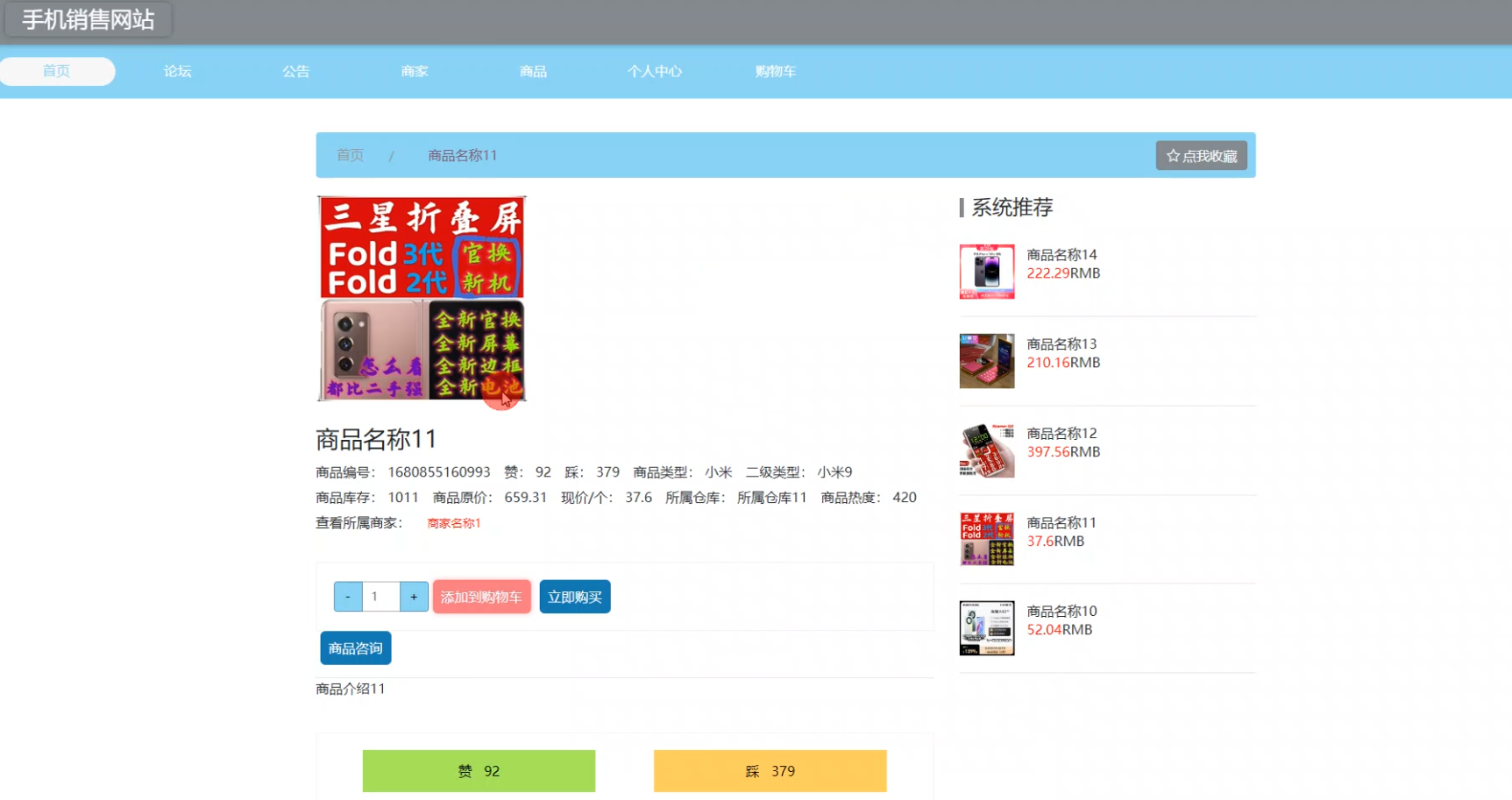Click the 210.16RMB price text
1512x800 pixels.
tap(1063, 363)
